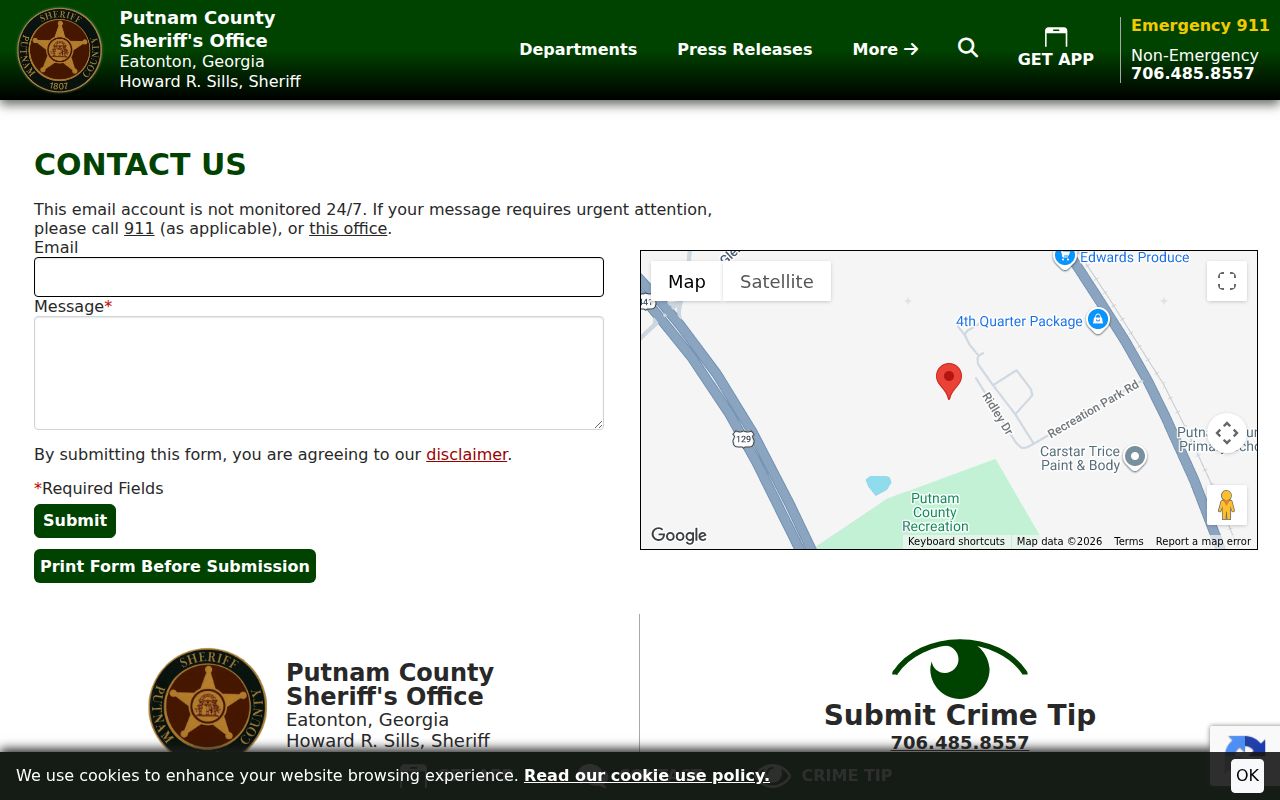Click into the Message text area
Image resolution: width=1280 pixels, height=800 pixels.
coord(319,373)
